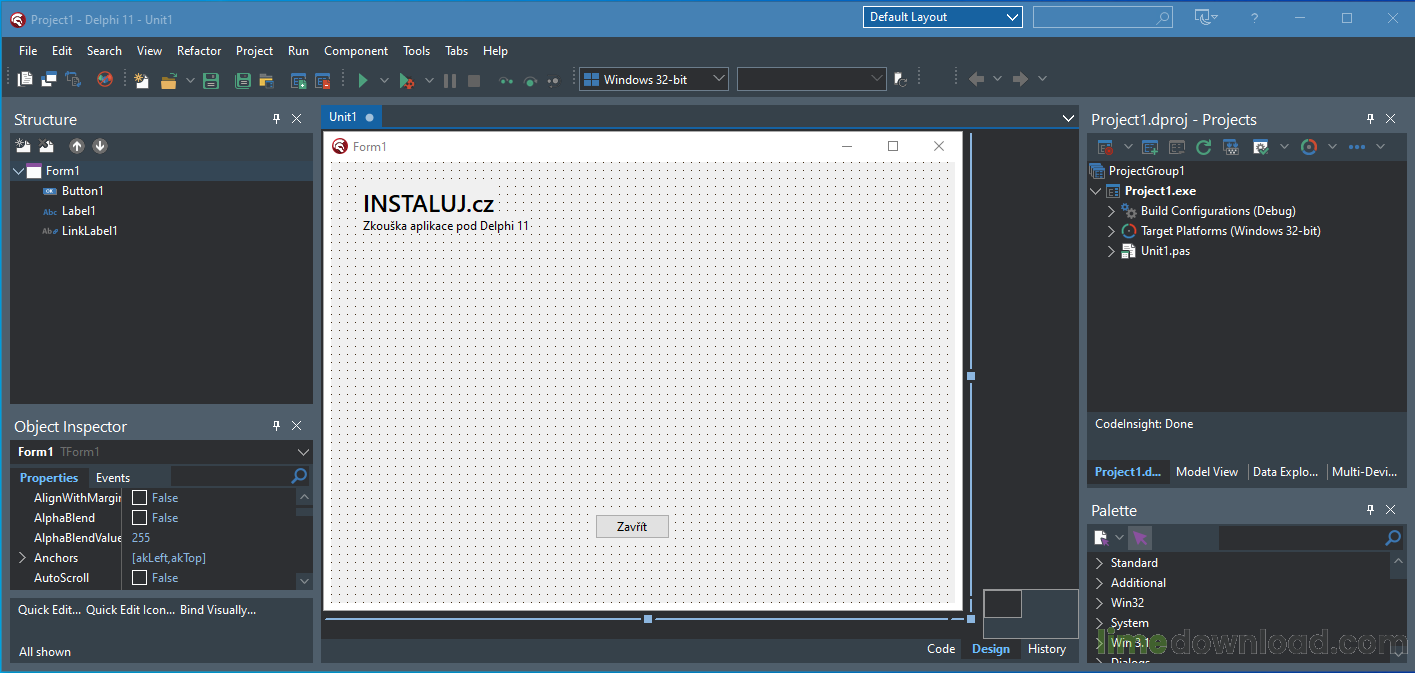
Task: Click the View Unit toolbar icon
Action: [x=26, y=79]
